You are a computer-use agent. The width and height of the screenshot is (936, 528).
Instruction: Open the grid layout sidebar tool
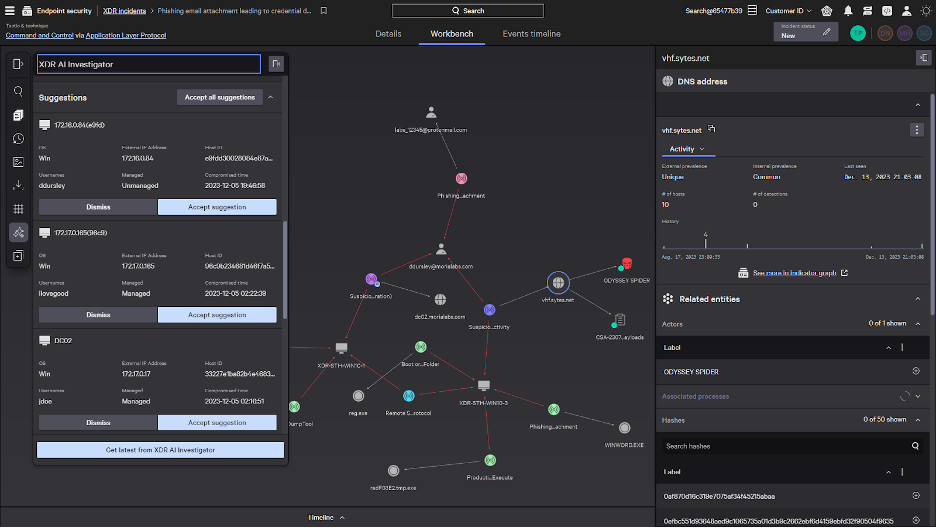(18, 209)
